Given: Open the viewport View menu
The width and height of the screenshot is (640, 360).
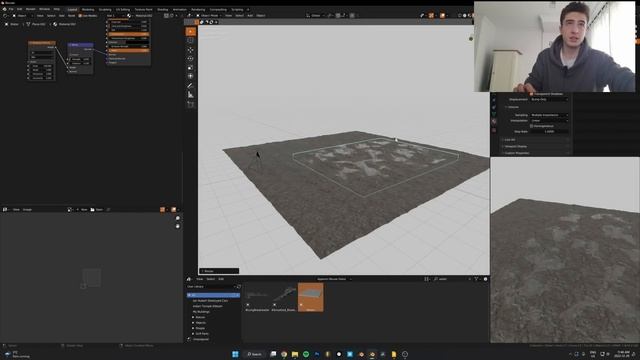Looking at the screenshot, I should click(x=229, y=16).
